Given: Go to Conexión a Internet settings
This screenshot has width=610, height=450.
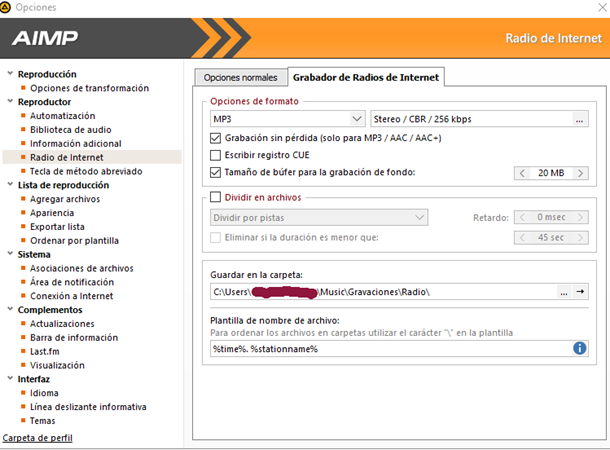Looking at the screenshot, I should [72, 296].
